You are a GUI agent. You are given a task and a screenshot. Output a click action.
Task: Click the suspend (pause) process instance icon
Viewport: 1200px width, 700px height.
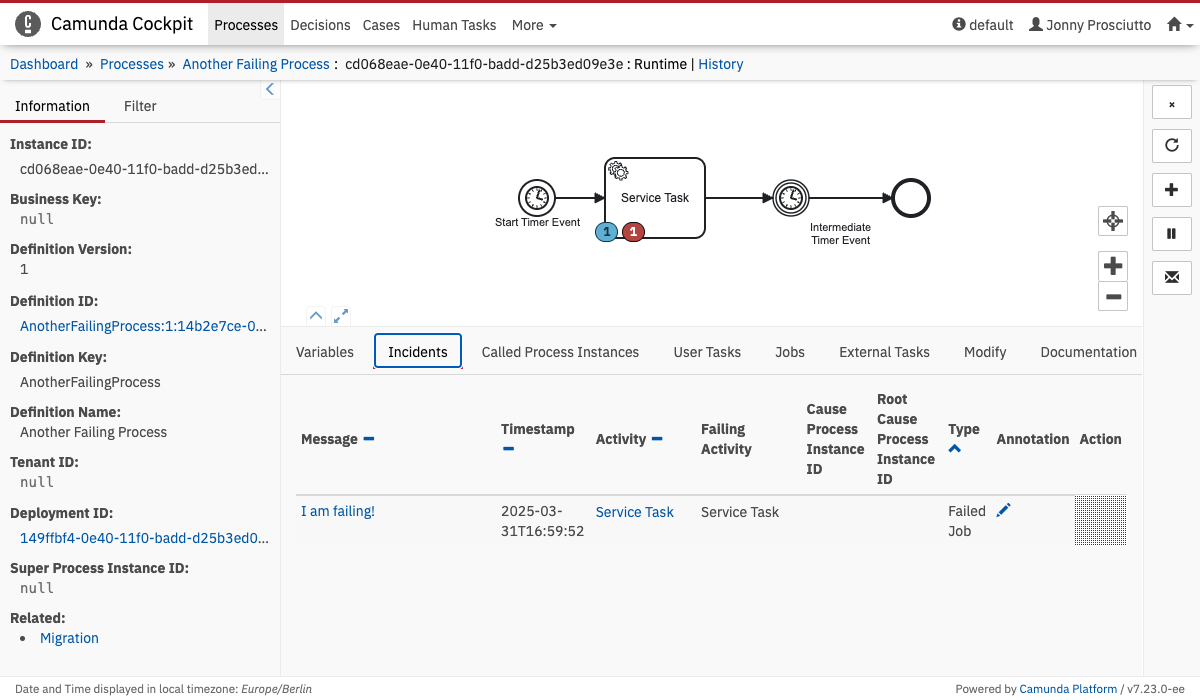1171,234
